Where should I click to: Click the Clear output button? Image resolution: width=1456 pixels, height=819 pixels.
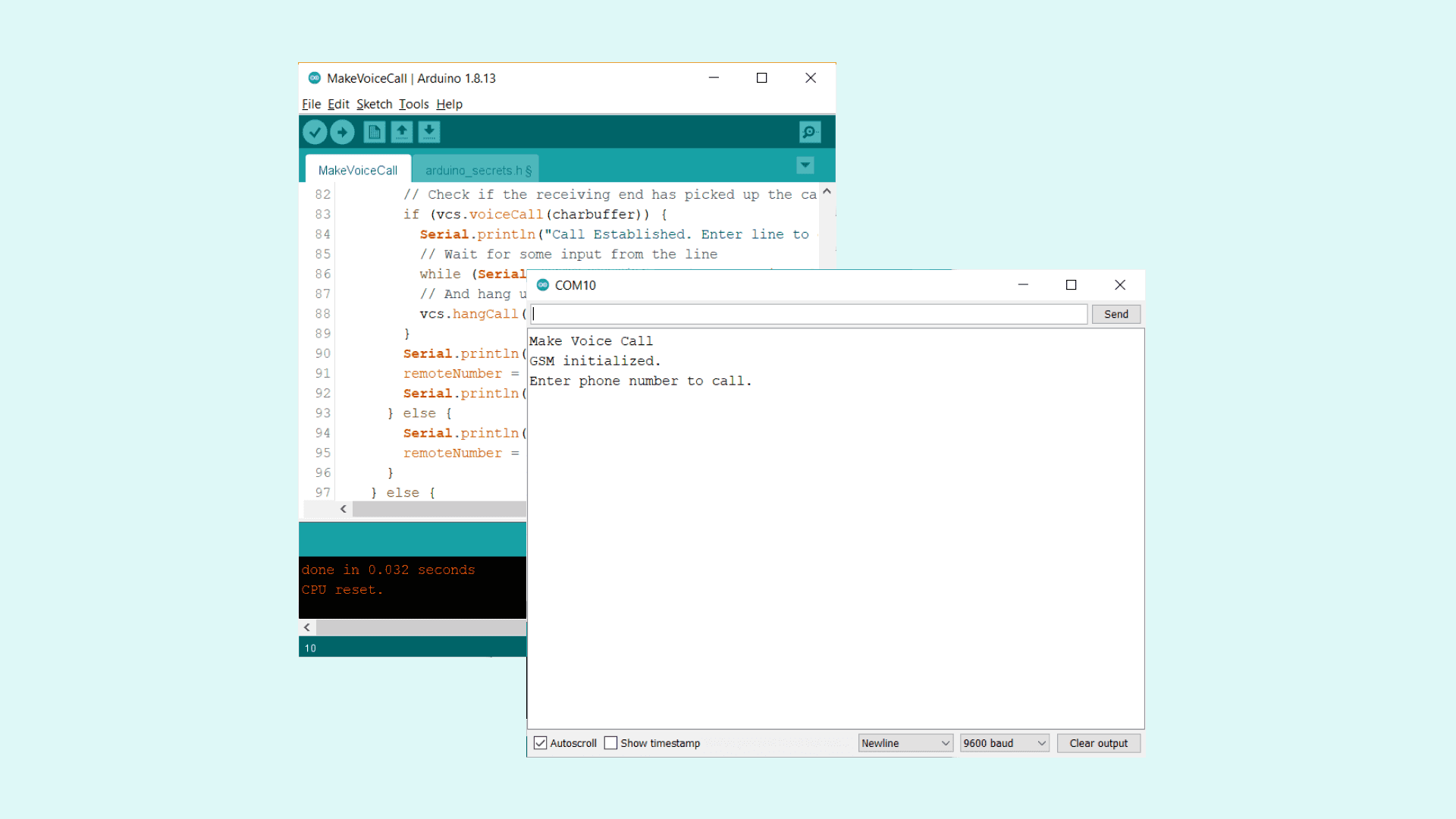coord(1098,743)
